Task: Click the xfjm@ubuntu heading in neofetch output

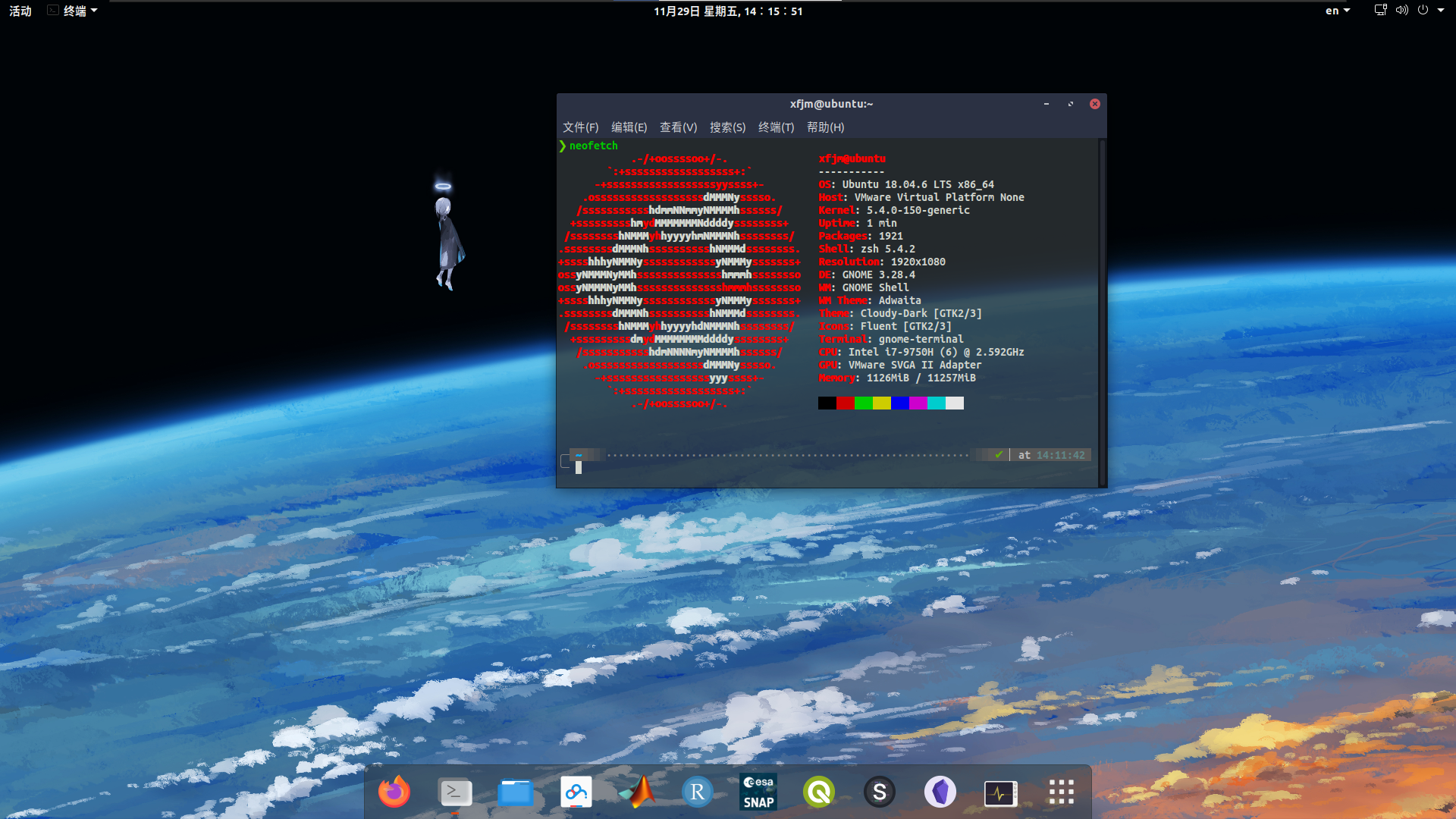Action: click(852, 158)
